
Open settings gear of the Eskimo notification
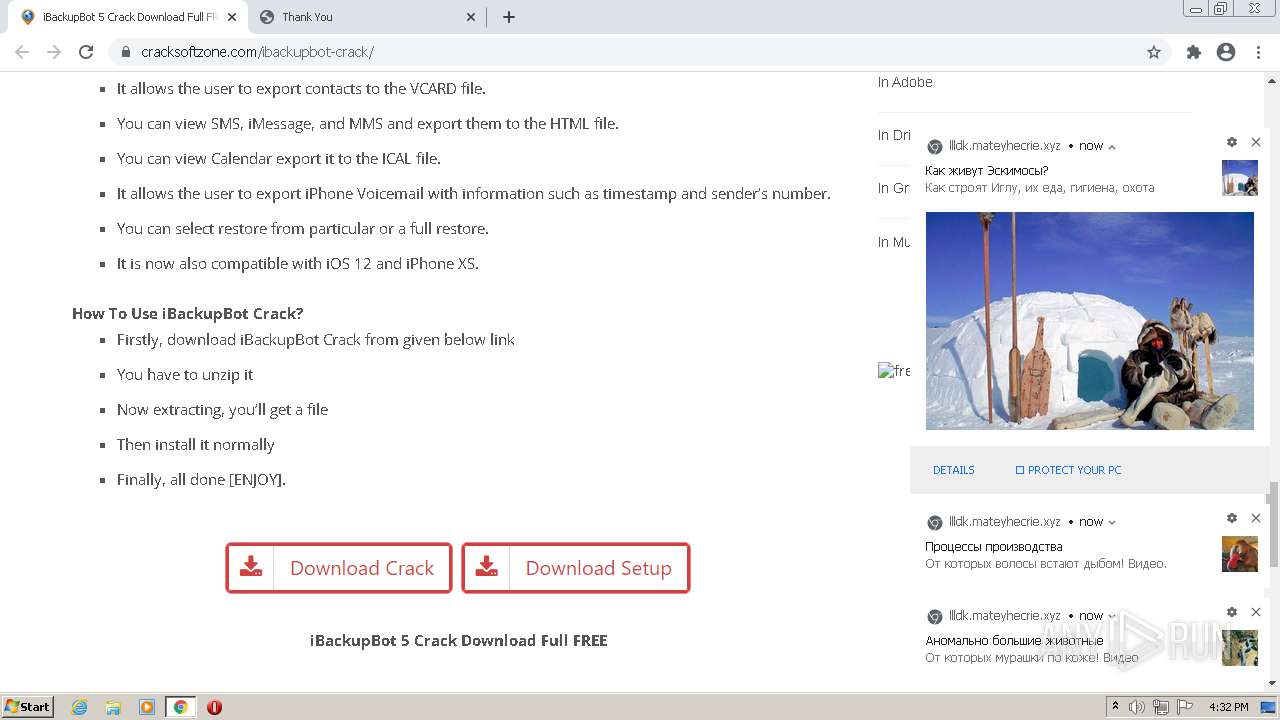(1232, 142)
